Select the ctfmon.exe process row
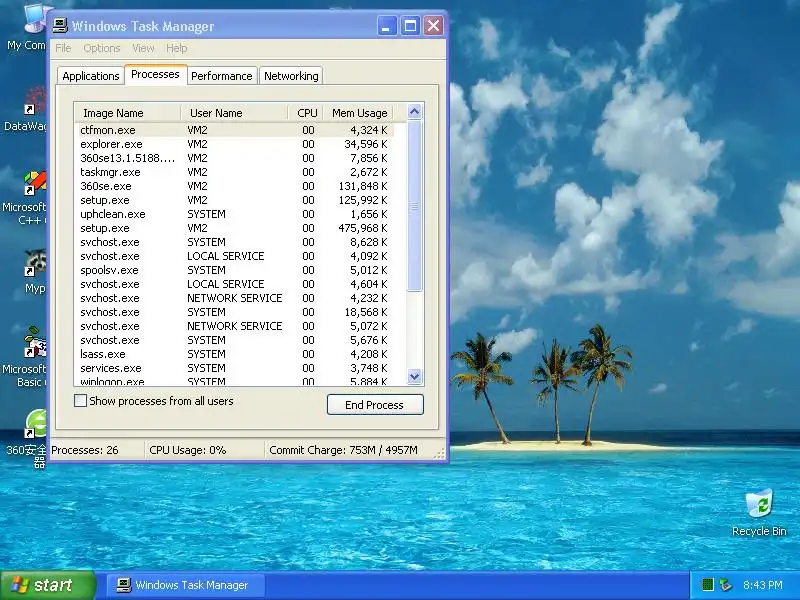 [x=235, y=130]
